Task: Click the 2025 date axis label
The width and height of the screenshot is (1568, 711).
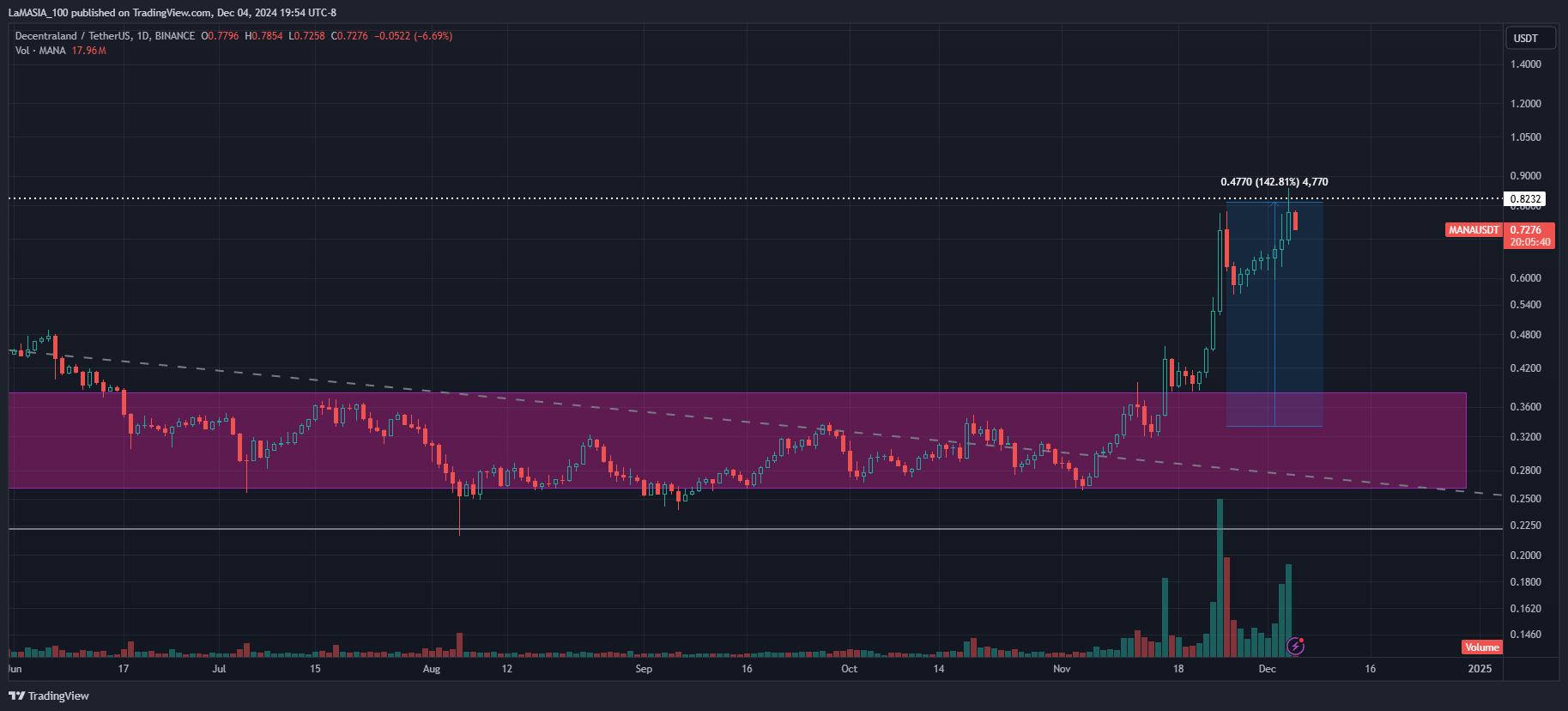Action: [1480, 669]
